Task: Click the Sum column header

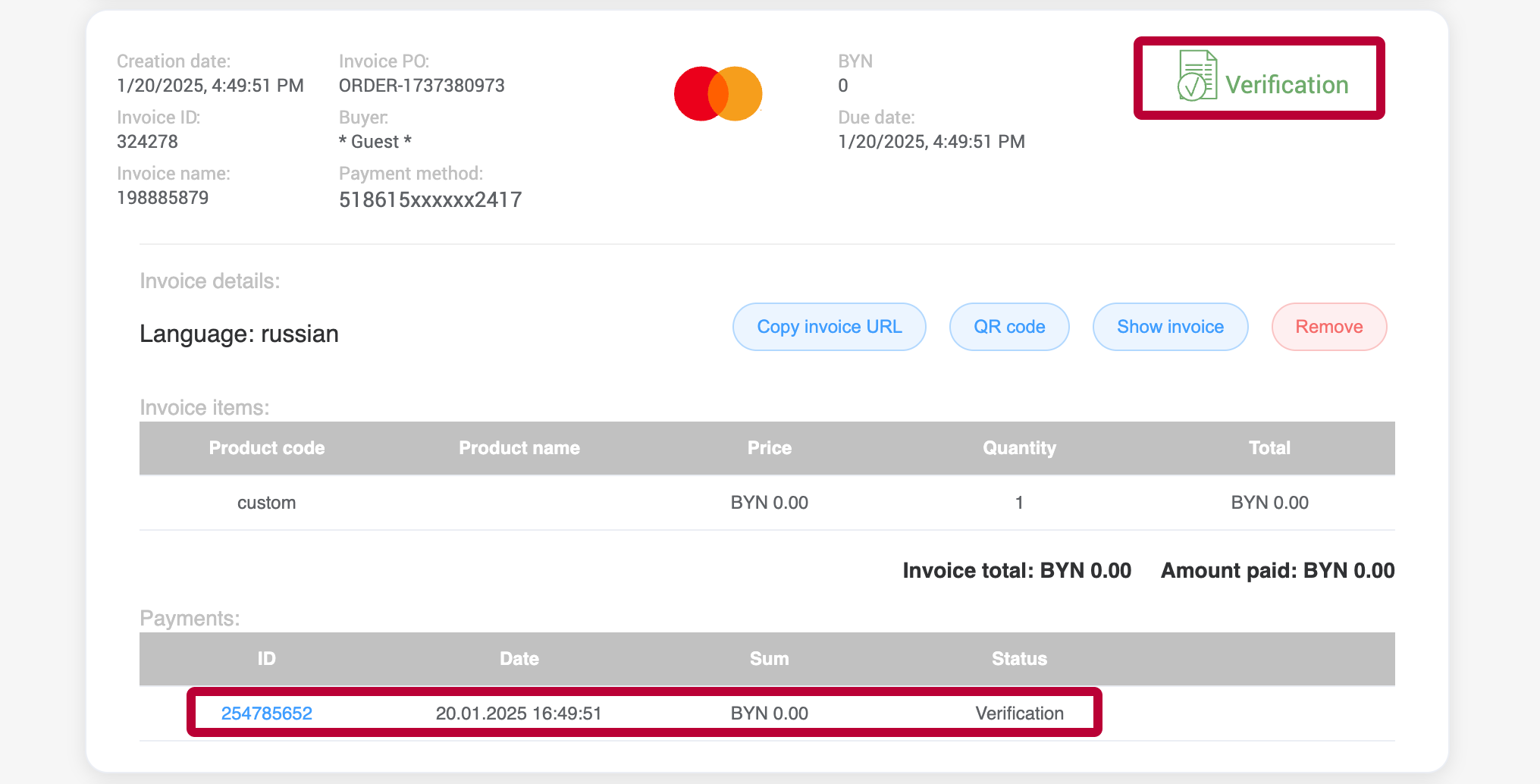Action: [769, 659]
